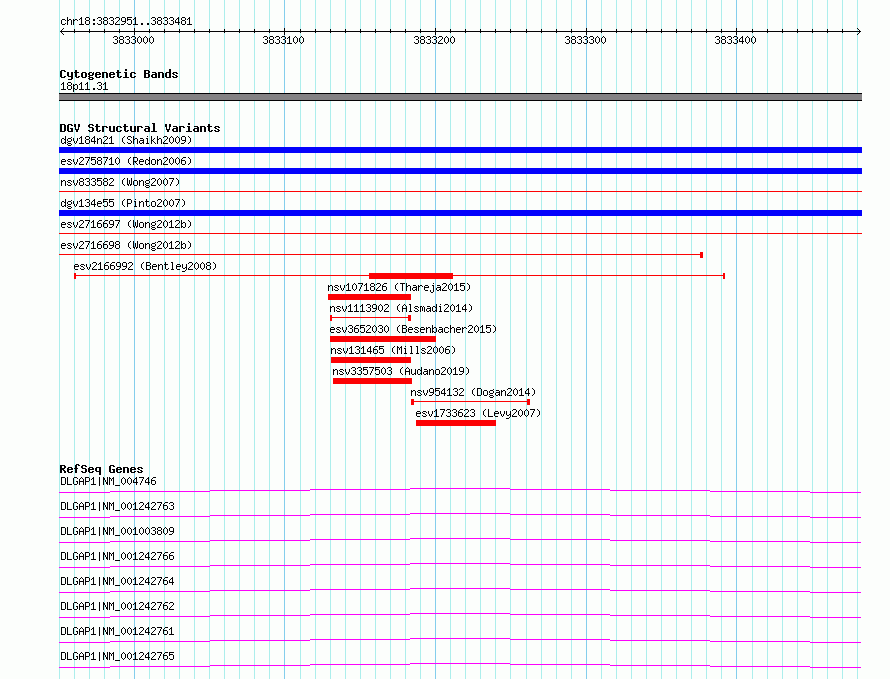Click the chr18:3832951..3833481 region label
This screenshot has width=890, height=679.
[x=126, y=22]
